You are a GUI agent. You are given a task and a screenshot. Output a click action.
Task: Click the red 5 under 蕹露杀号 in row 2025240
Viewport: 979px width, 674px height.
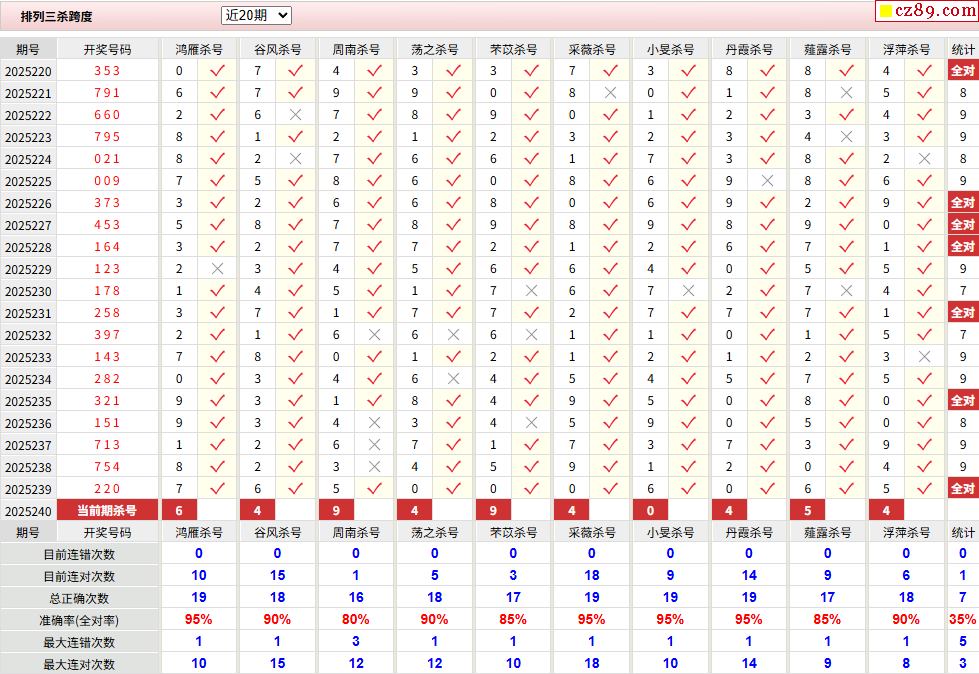pos(808,510)
